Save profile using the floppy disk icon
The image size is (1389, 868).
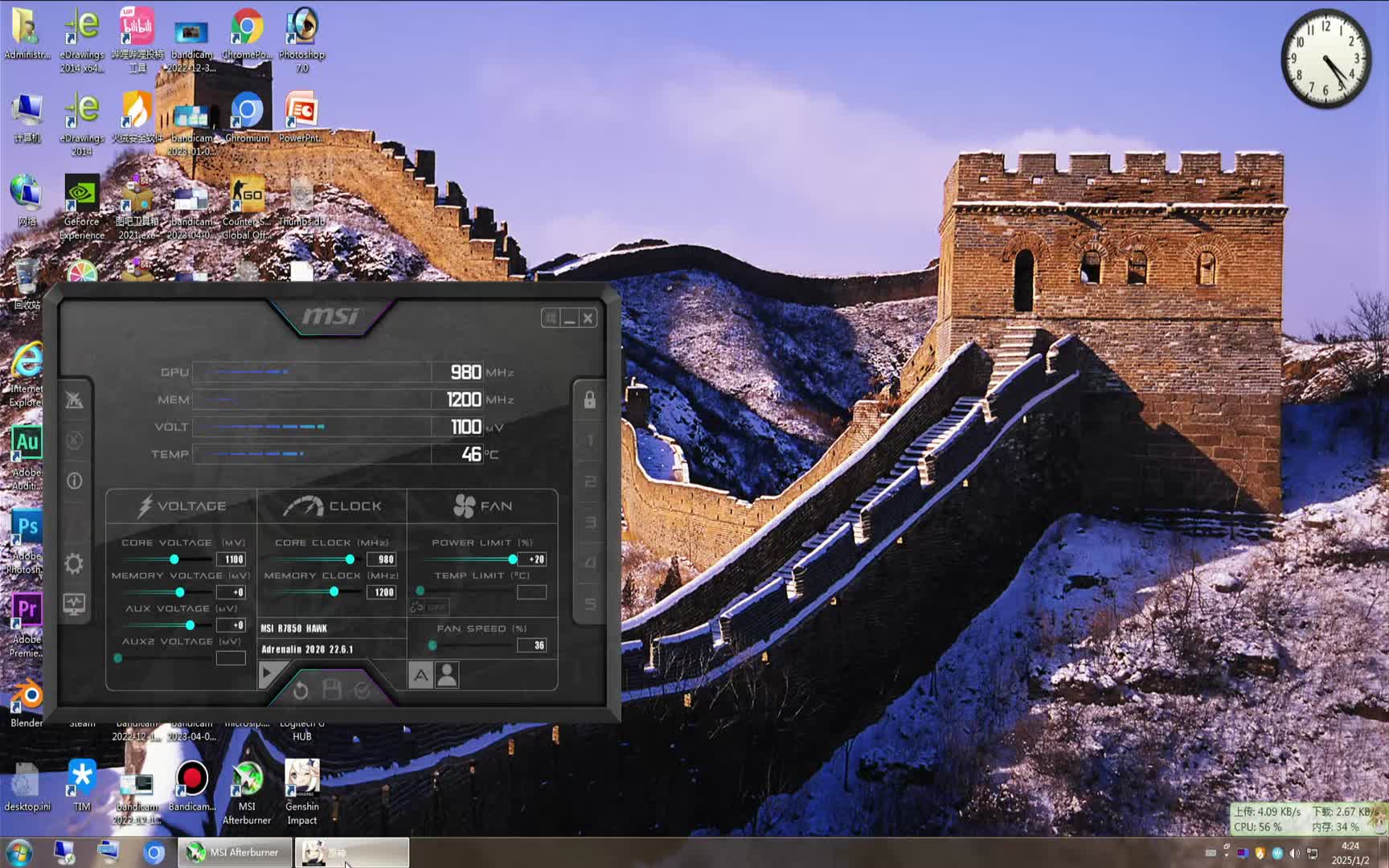(x=331, y=690)
